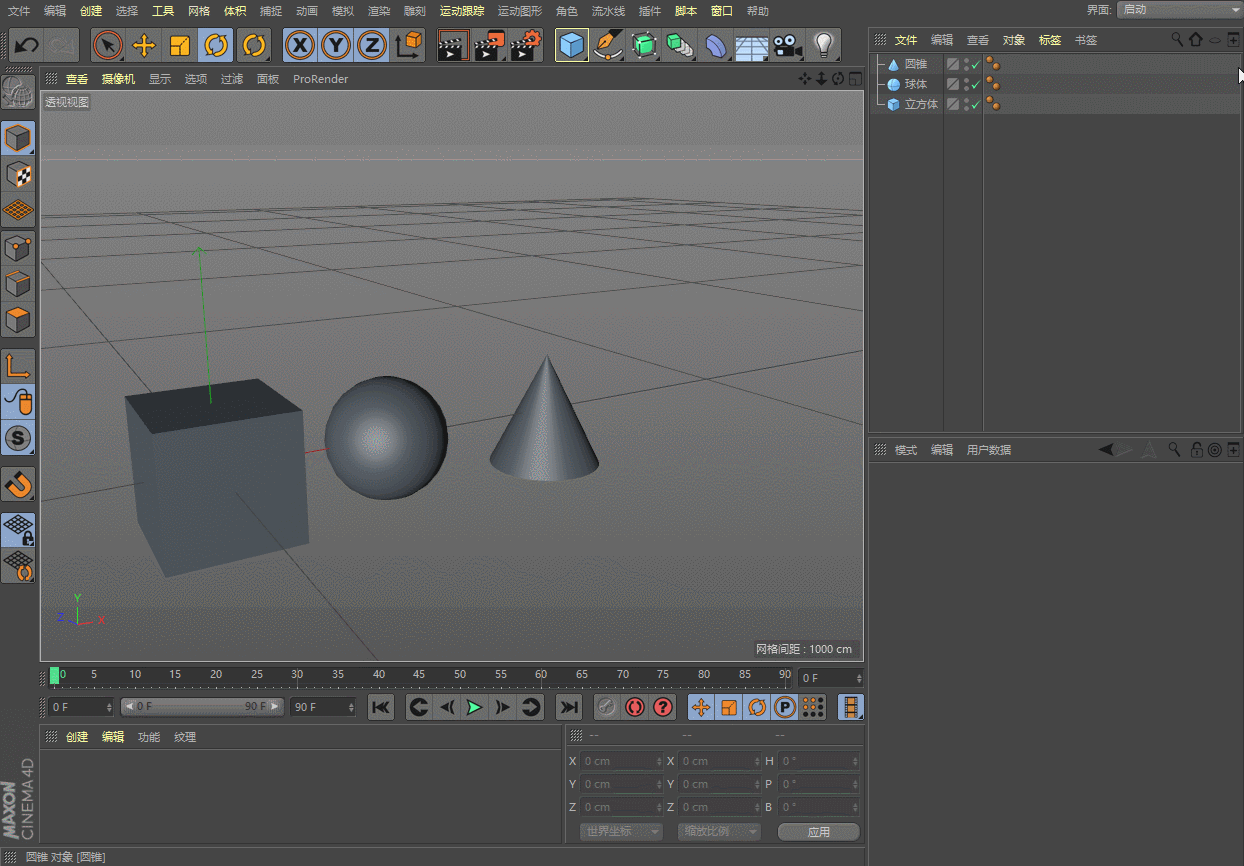Toggle Viewport Solo S icon
Image resolution: width=1244 pixels, height=866 pixels.
[x=18, y=437]
